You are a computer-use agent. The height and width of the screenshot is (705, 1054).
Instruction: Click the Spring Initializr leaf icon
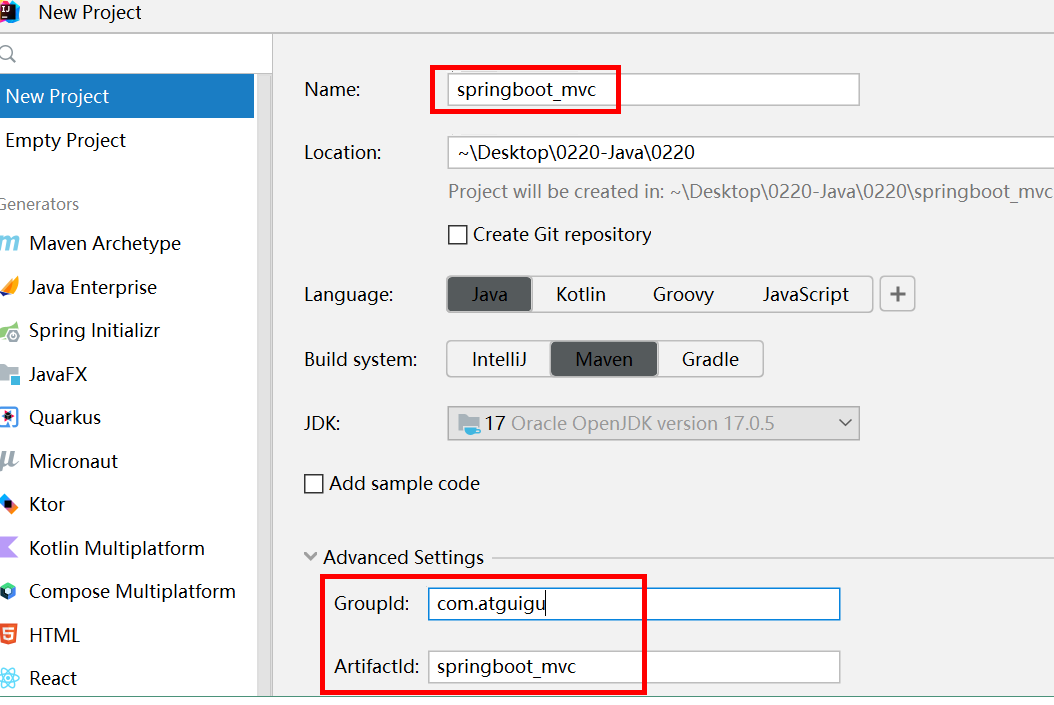pos(10,331)
